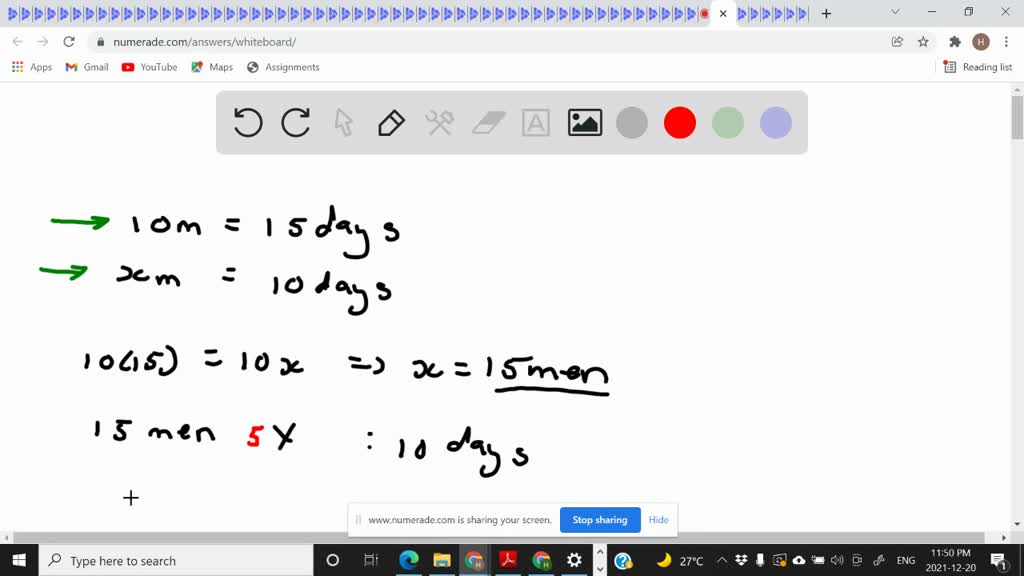This screenshot has height=576, width=1024.
Task: Click the taskbar search box
Action: pyautogui.click(x=176, y=560)
